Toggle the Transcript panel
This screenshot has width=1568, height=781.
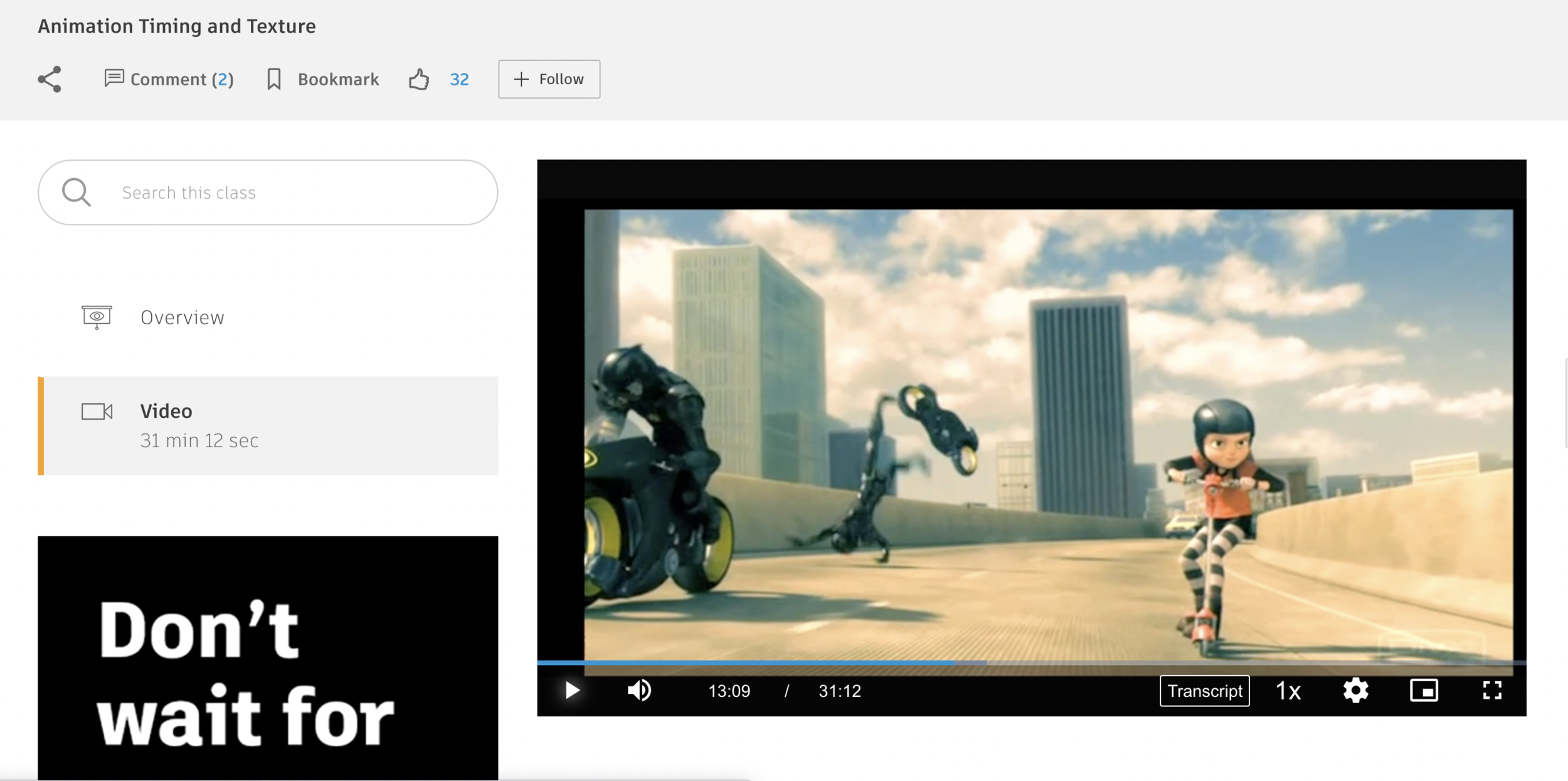tap(1204, 691)
